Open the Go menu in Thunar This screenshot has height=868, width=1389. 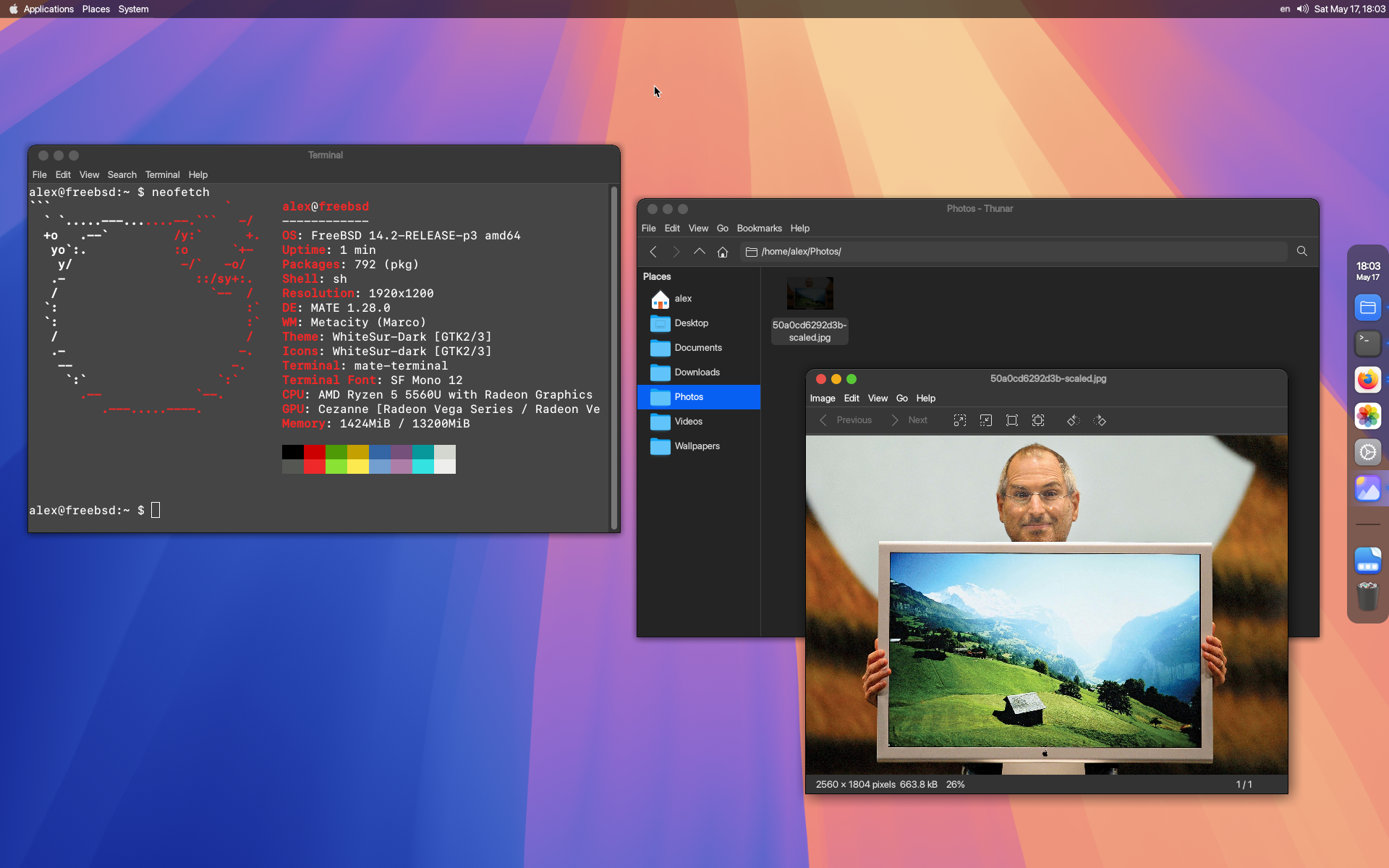723,229
